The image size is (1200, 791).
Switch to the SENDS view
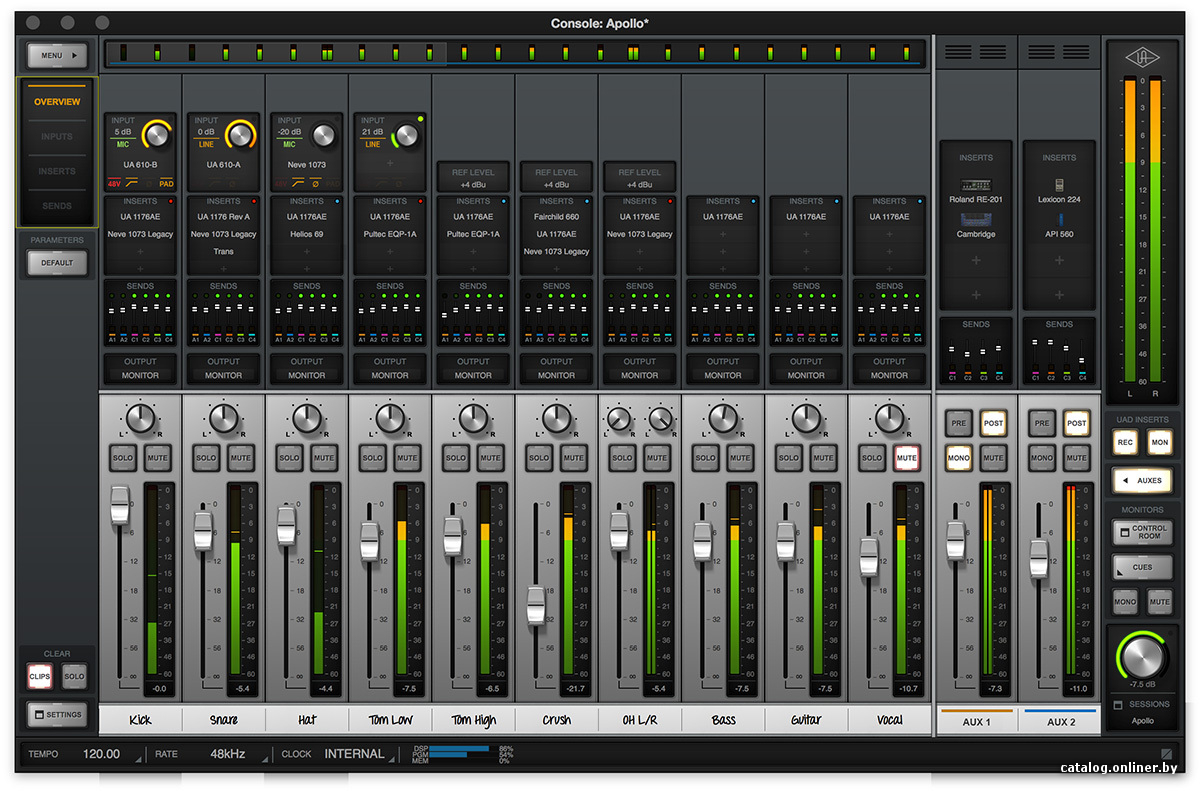57,206
